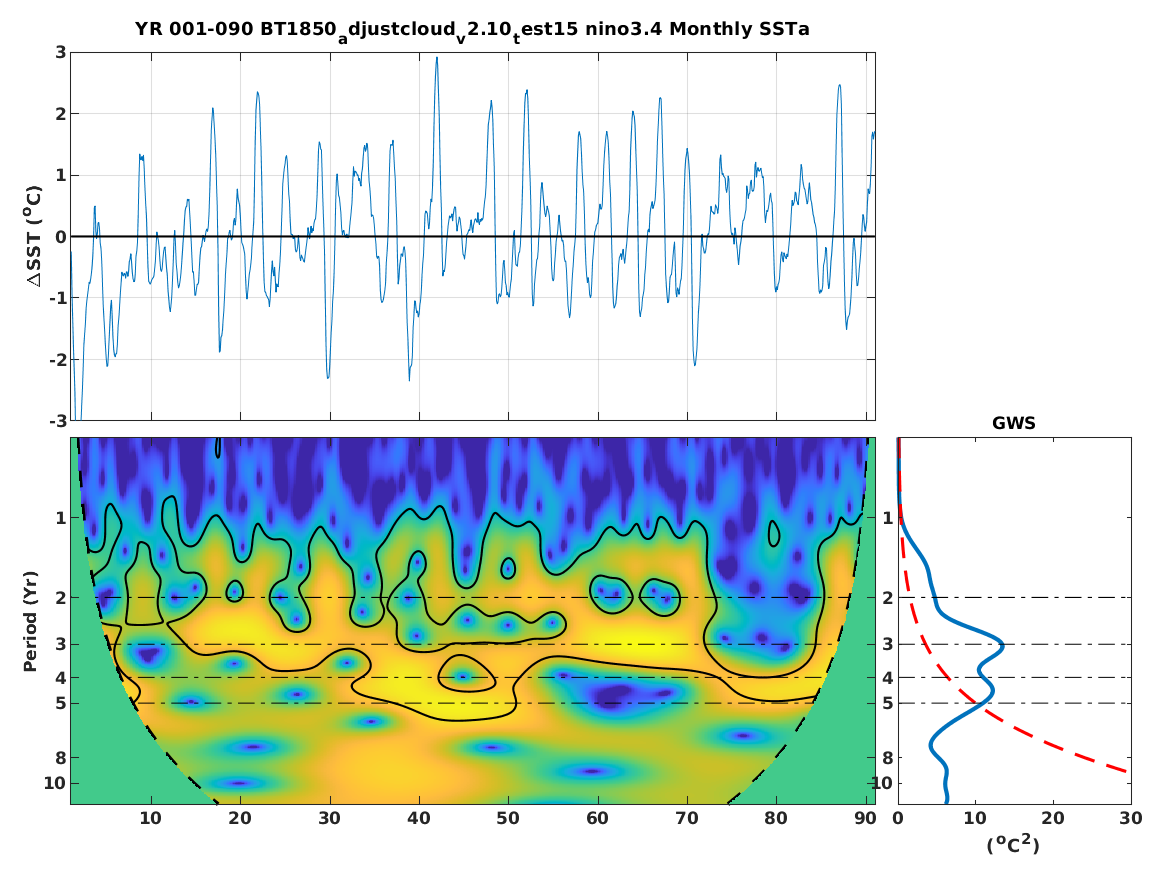This screenshot has width=1167, height=875.
Task: Click the GWS x-axis tick label 0
Action: (x=898, y=818)
